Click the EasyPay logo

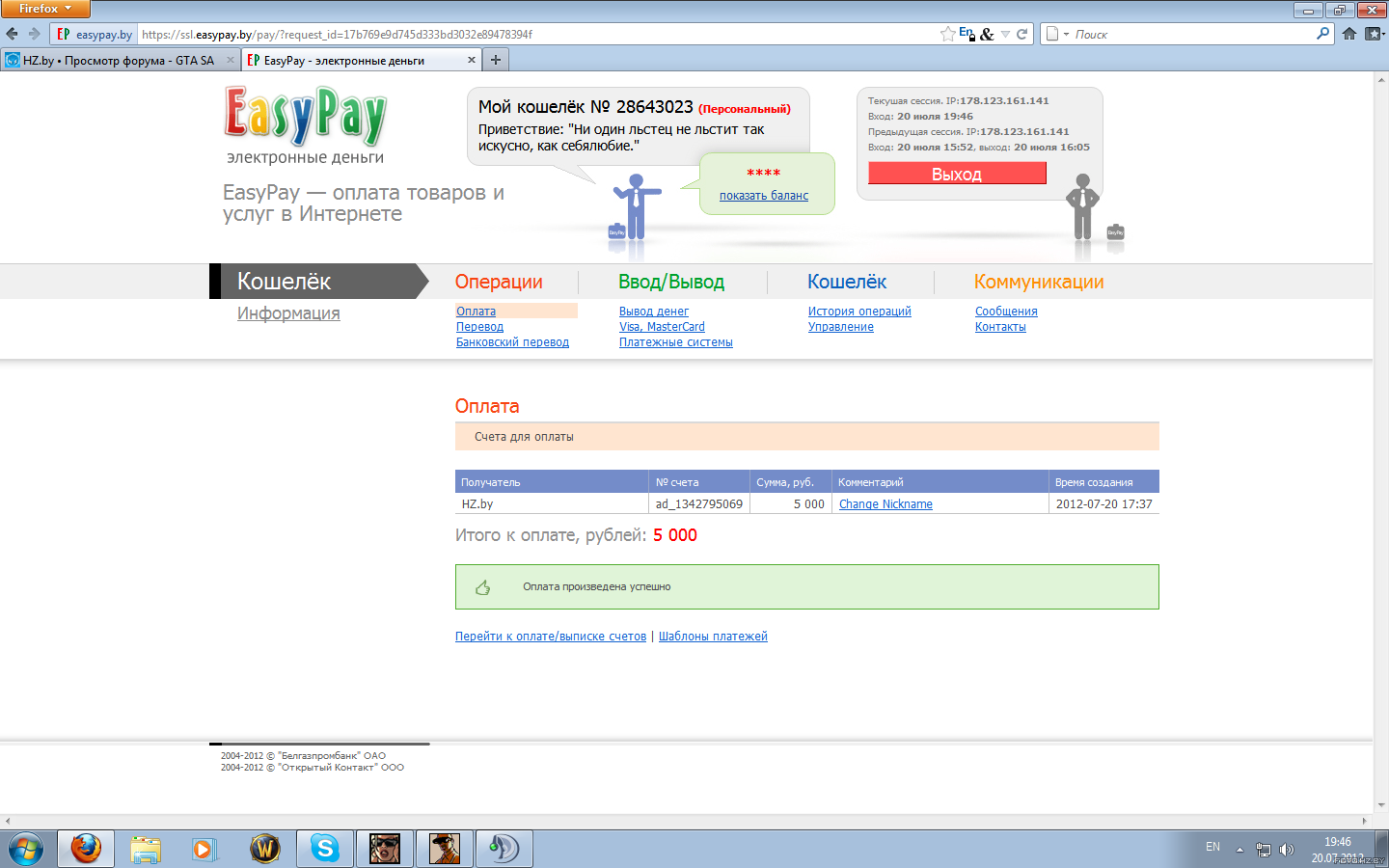306,115
